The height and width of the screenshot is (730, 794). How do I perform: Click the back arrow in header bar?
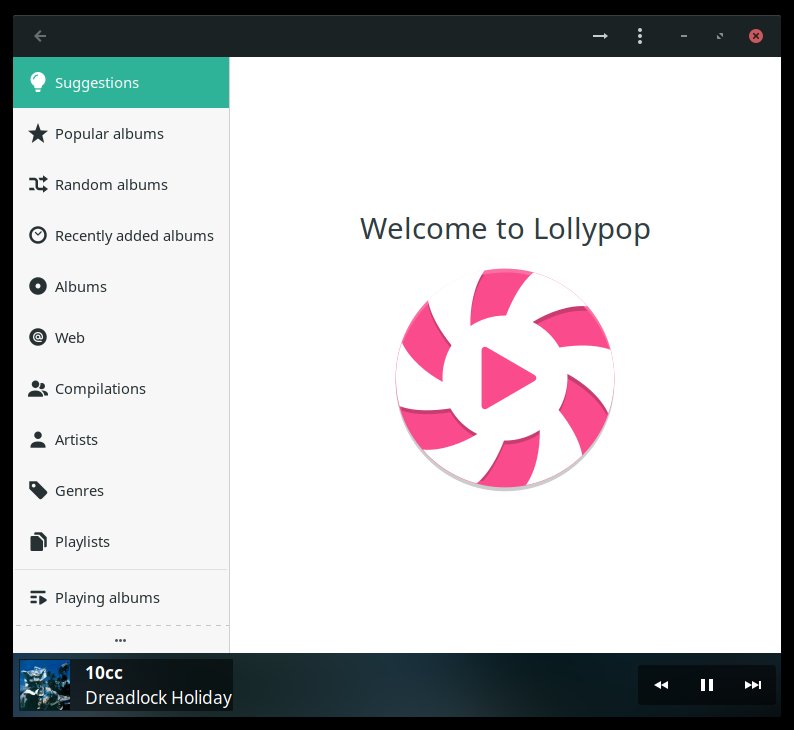tap(40, 36)
